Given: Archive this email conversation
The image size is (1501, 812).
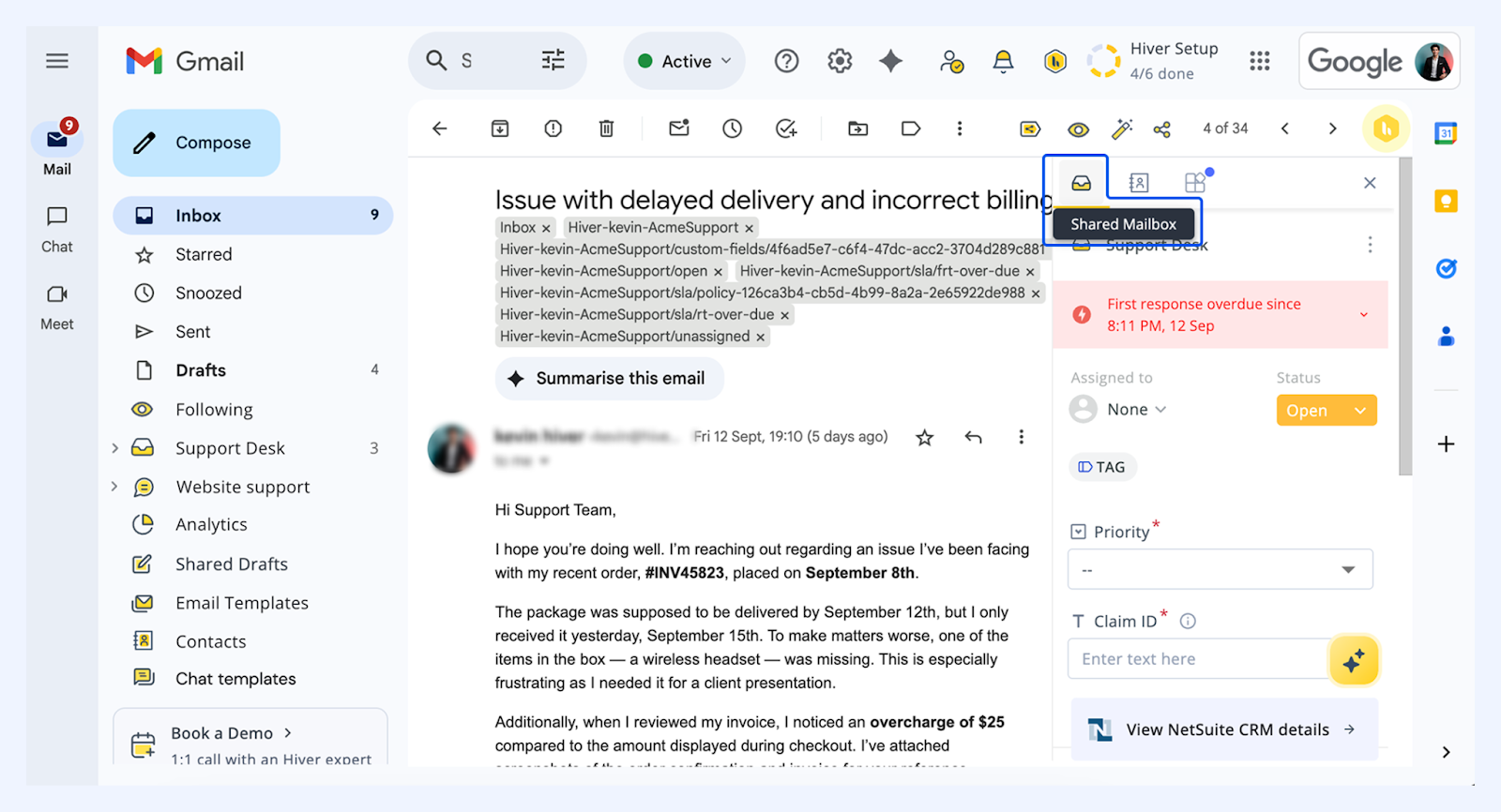Looking at the screenshot, I should click(500, 128).
